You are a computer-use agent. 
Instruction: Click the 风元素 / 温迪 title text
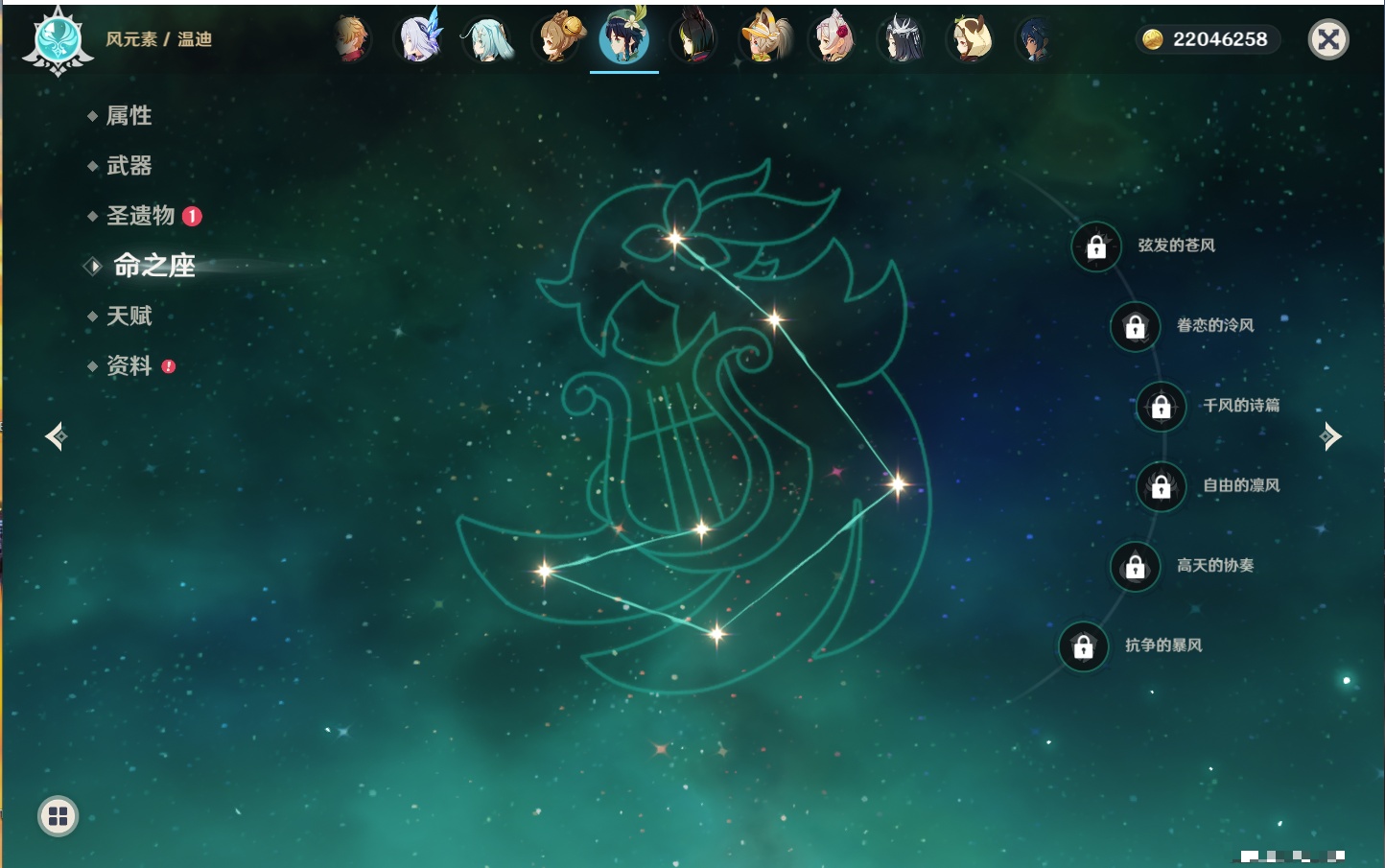tap(159, 39)
